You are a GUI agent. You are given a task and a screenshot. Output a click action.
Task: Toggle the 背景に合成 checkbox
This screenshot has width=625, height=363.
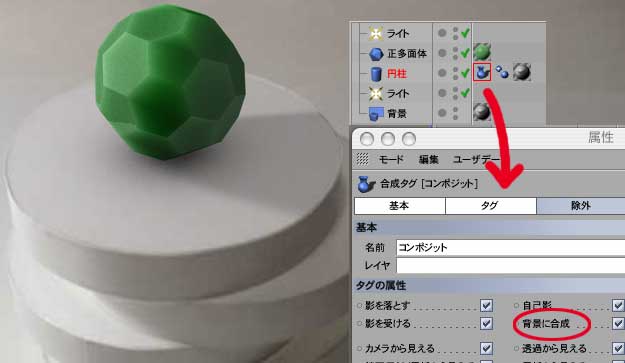coord(619,323)
